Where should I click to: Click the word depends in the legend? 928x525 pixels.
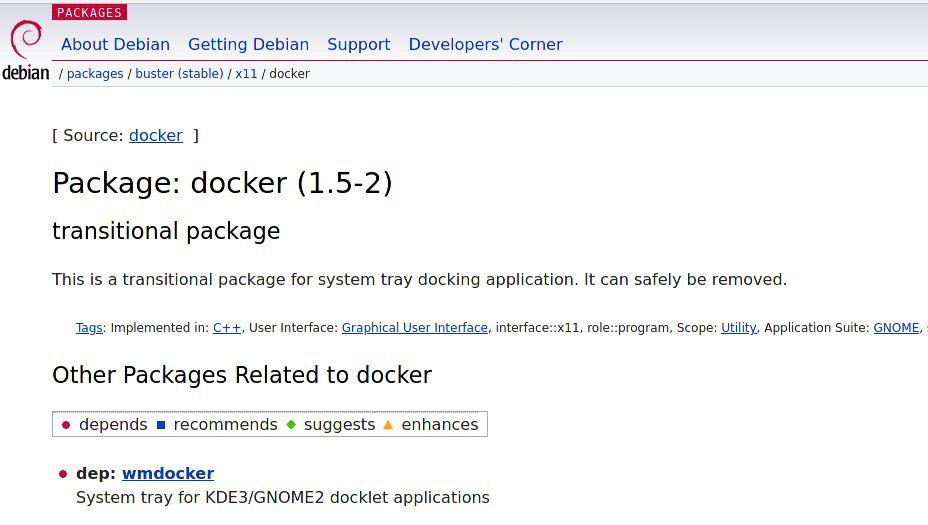click(x=113, y=424)
